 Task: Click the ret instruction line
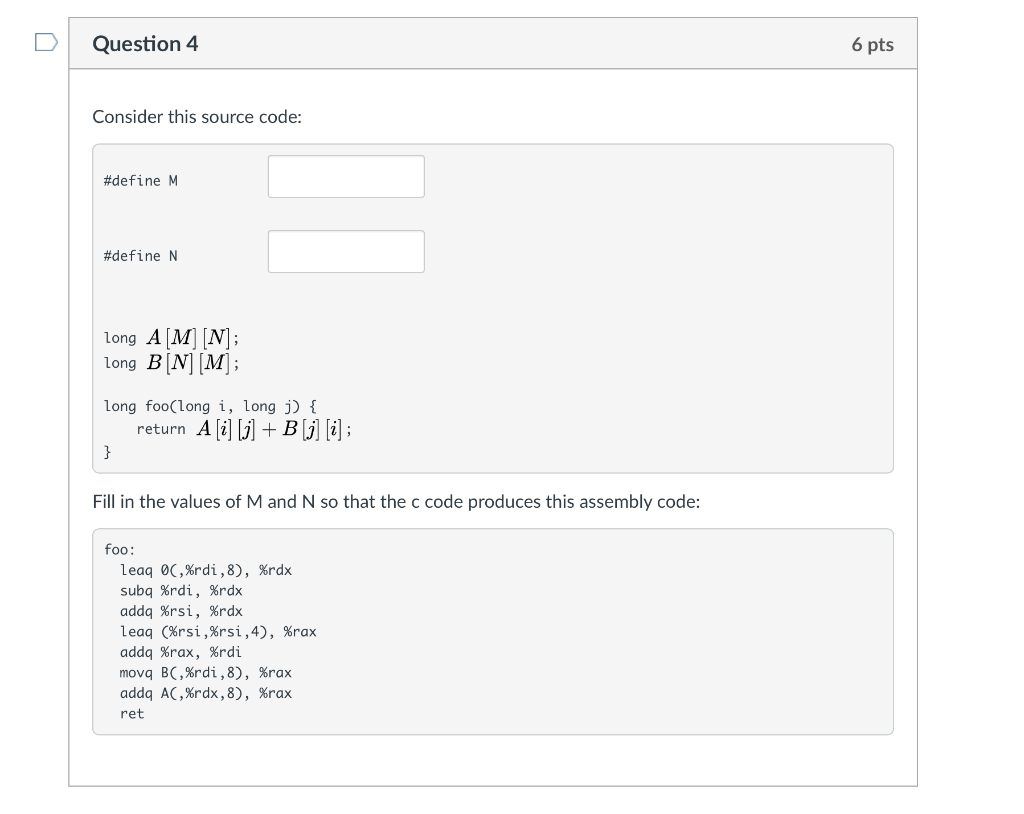click(x=131, y=713)
